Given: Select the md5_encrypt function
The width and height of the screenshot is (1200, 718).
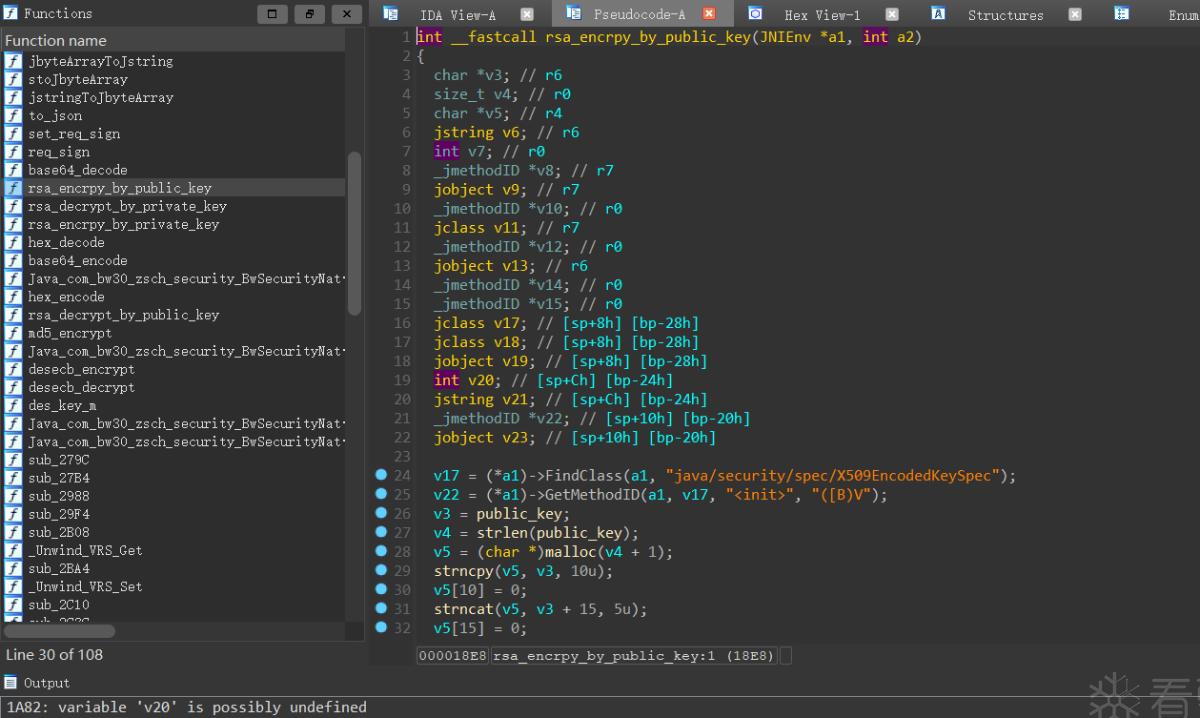Looking at the screenshot, I should click(x=70, y=333).
